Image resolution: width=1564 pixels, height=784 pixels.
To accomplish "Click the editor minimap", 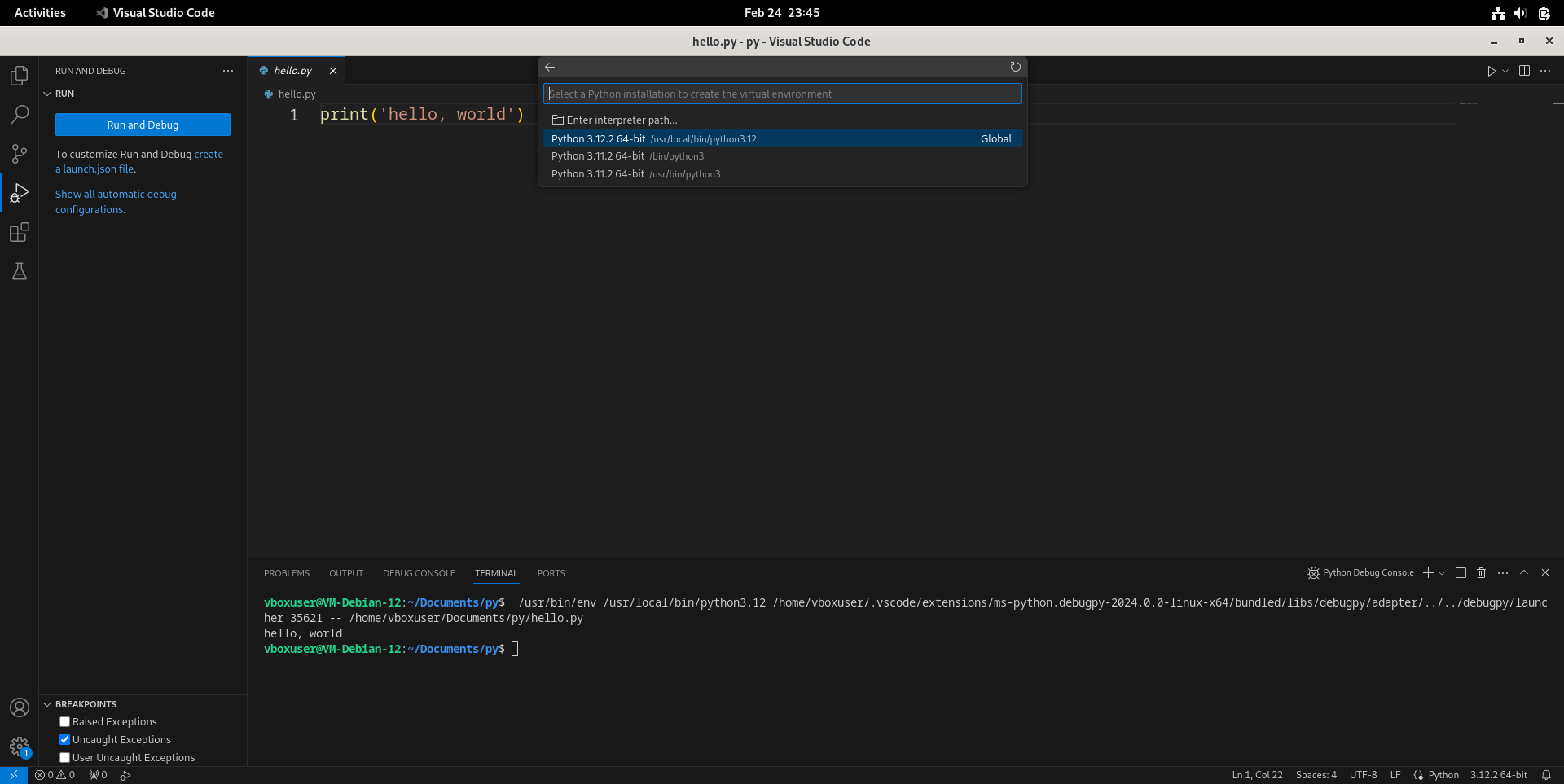I will click(x=1502, y=321).
